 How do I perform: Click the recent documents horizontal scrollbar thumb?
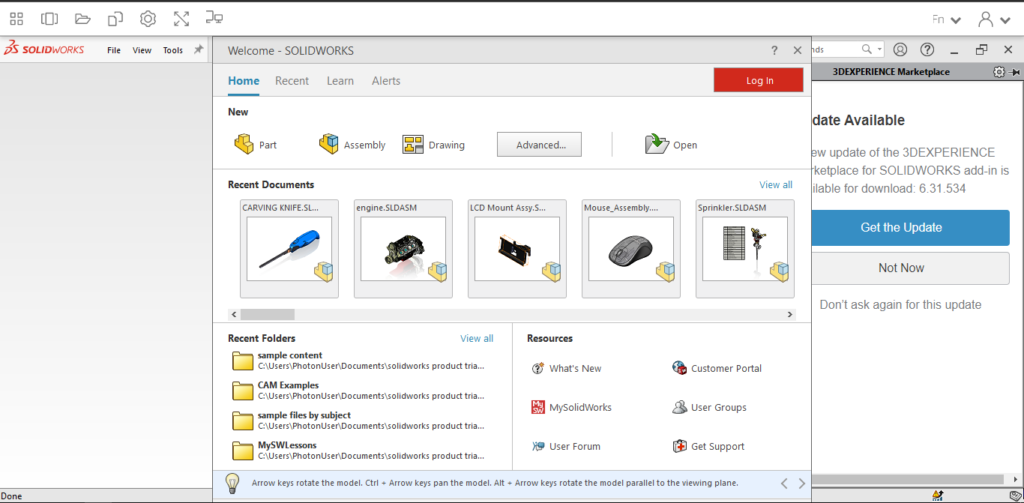pos(267,314)
